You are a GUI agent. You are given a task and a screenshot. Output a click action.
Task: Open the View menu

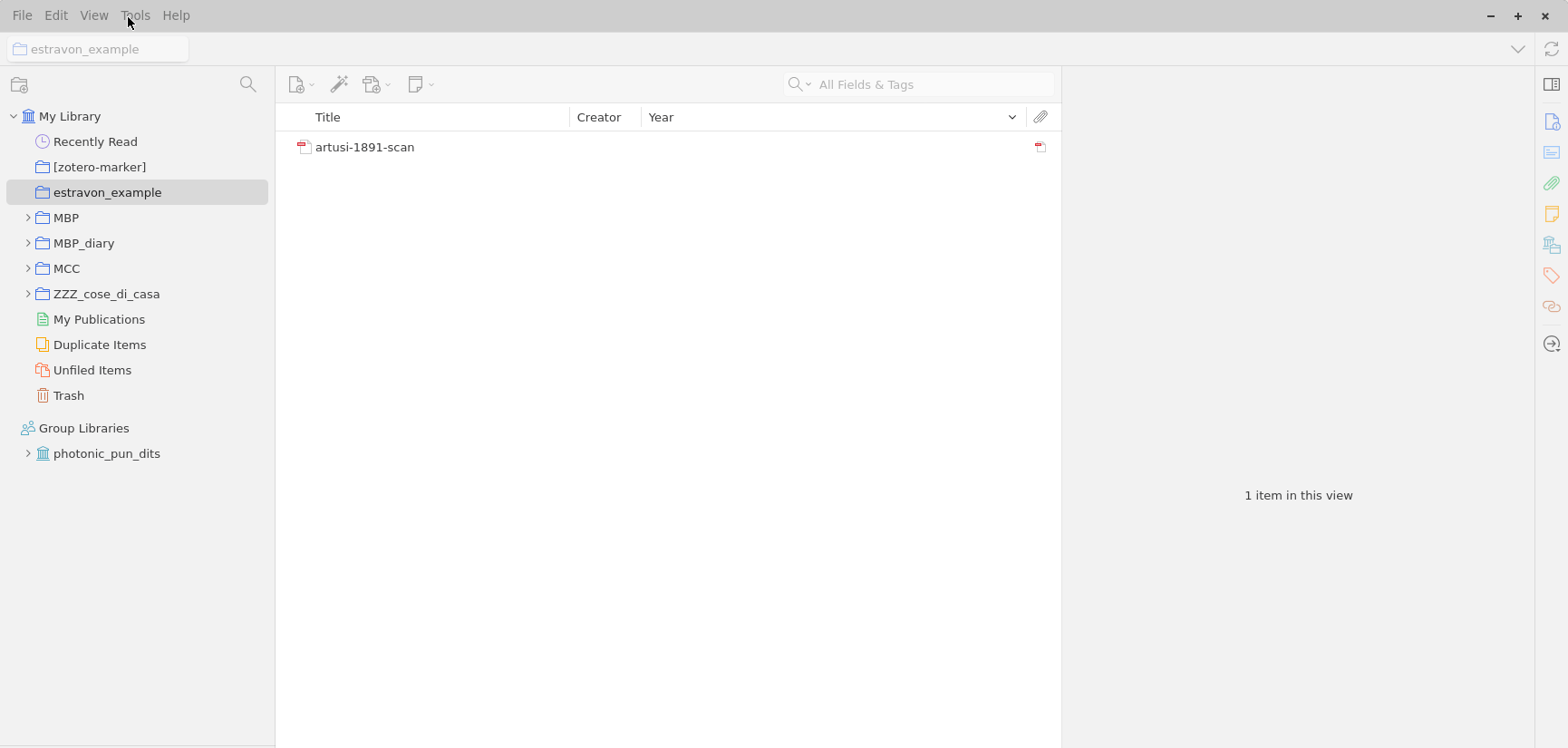pos(94,15)
